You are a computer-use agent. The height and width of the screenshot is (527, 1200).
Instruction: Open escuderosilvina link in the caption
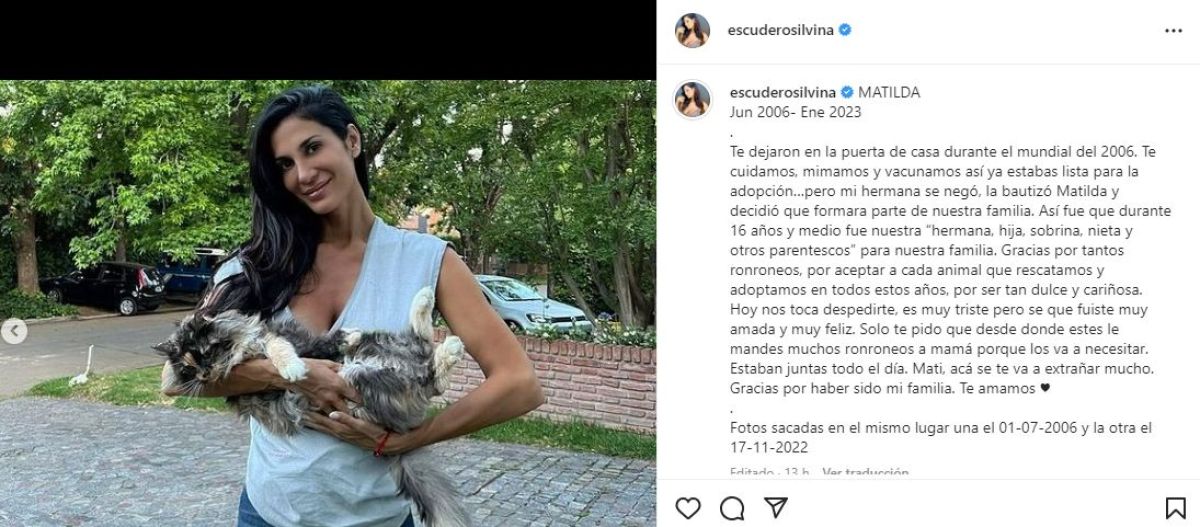click(x=777, y=92)
